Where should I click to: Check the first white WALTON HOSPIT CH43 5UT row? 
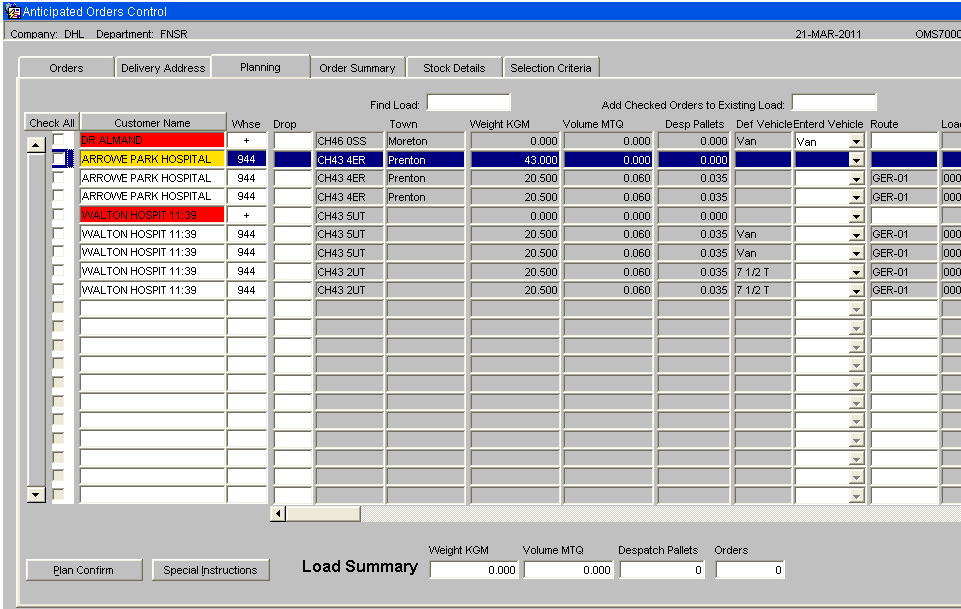[x=58, y=234]
